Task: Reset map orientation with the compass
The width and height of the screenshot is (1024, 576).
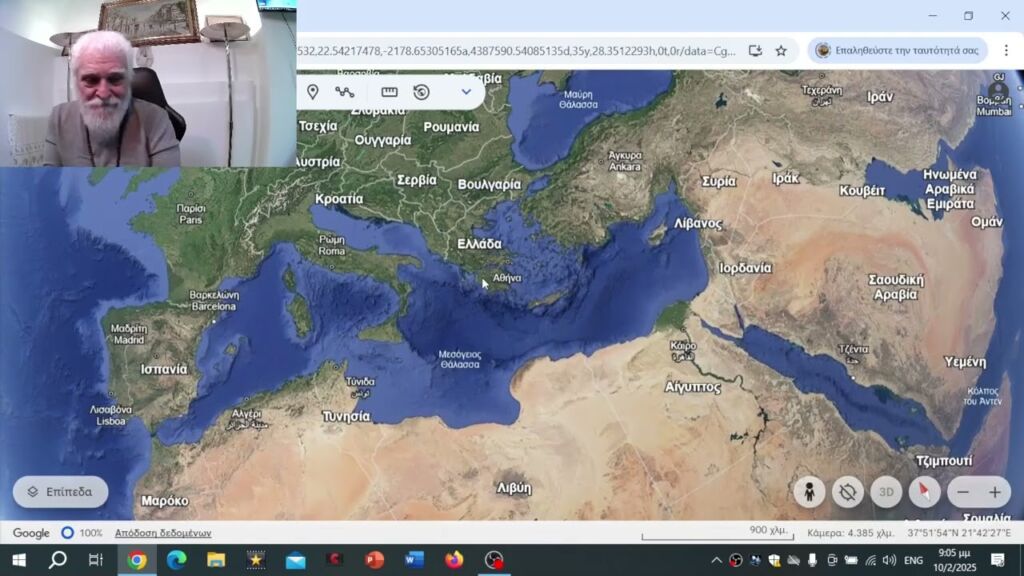Action: pos(925,492)
